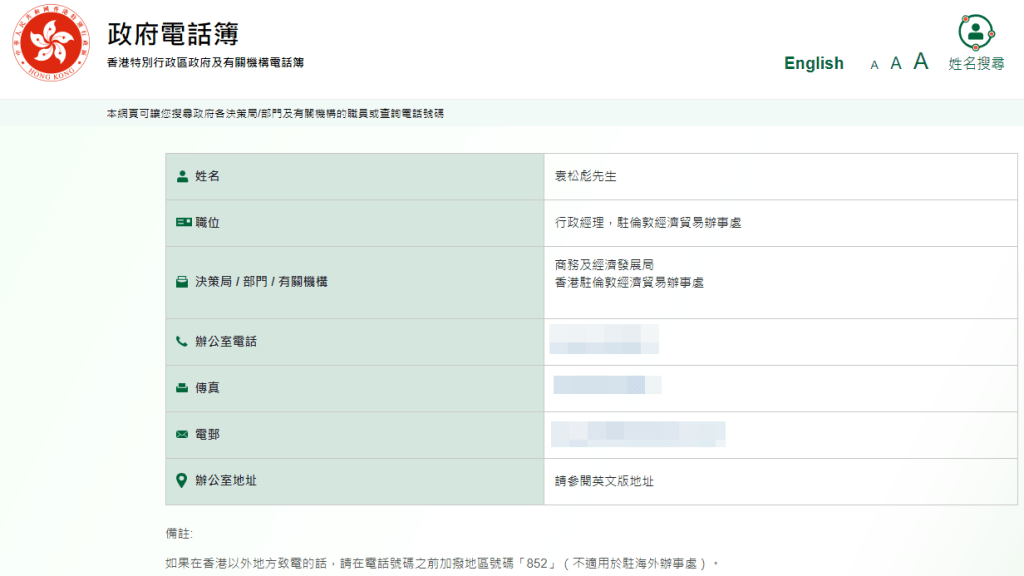Open the name search person icon
The image size is (1024, 576).
(976, 32)
